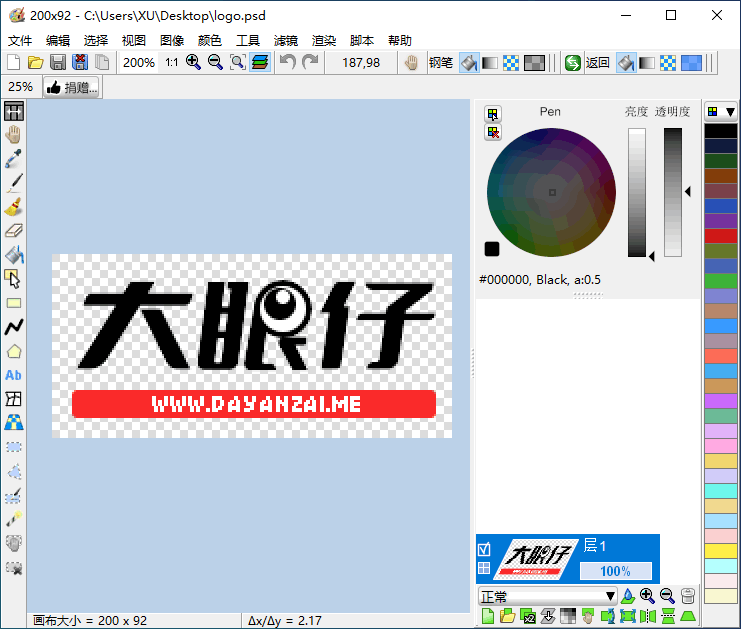Open the 脚本 menu

tap(362, 41)
